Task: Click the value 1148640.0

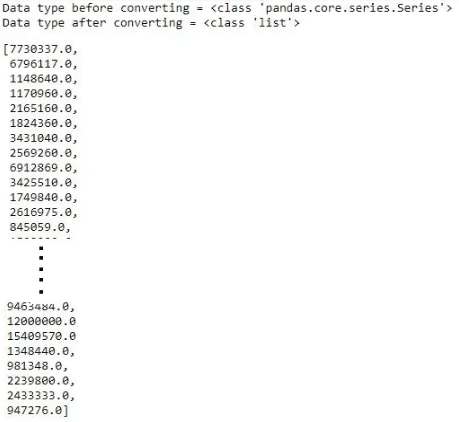Action: [41, 79]
